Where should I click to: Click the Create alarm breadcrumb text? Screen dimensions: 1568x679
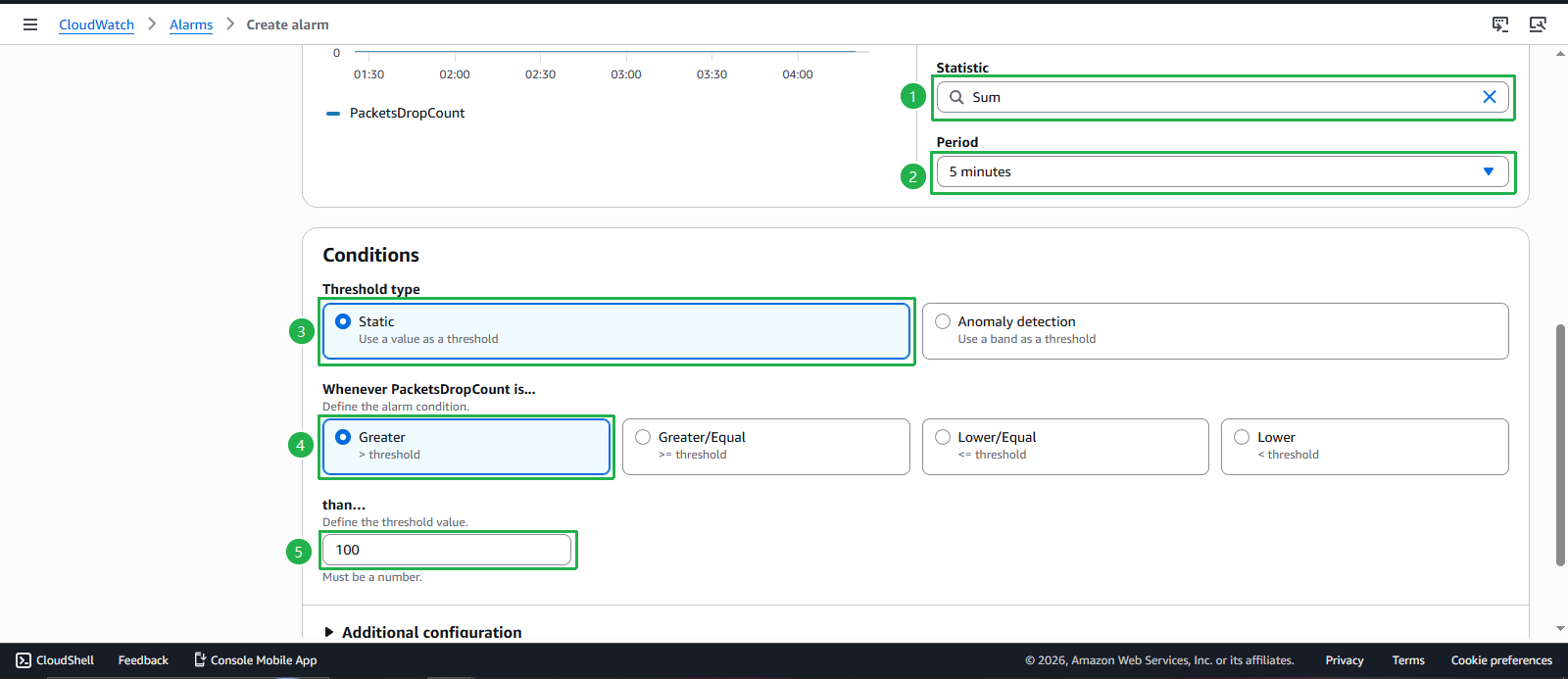[x=287, y=24]
